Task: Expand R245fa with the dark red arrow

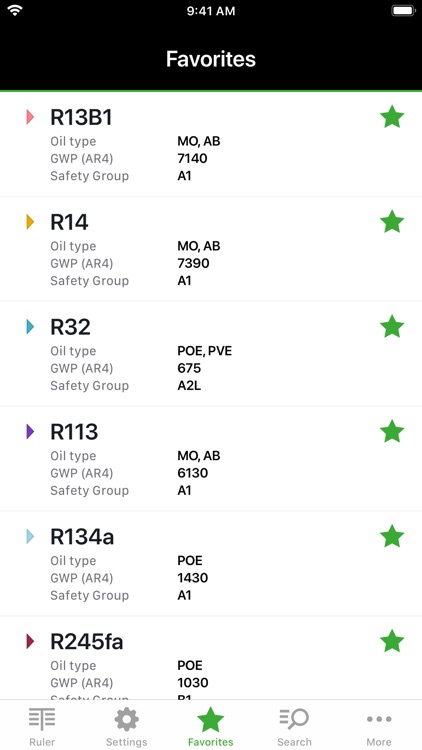Action: tap(30, 641)
